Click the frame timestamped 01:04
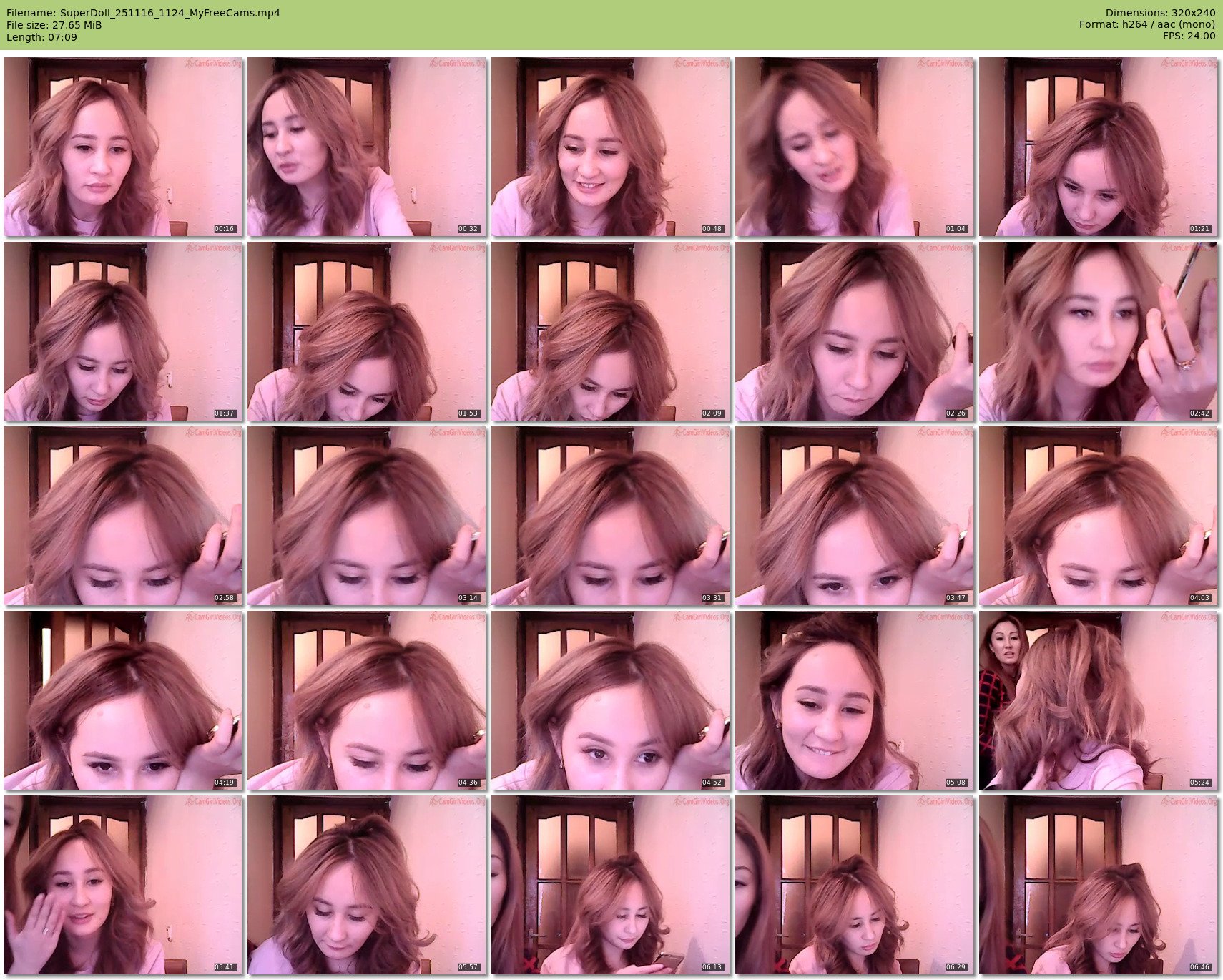Image resolution: width=1223 pixels, height=980 pixels. 855,147
